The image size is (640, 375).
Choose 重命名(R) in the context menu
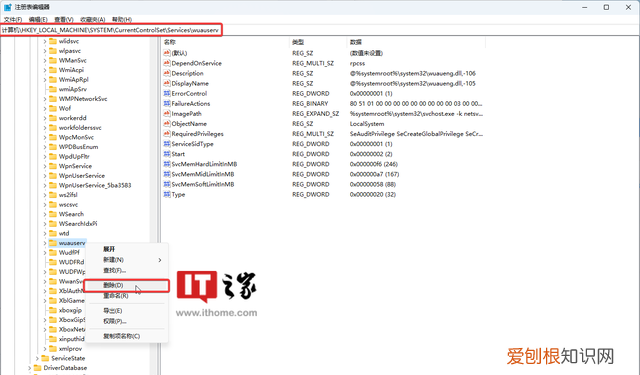[127, 296]
